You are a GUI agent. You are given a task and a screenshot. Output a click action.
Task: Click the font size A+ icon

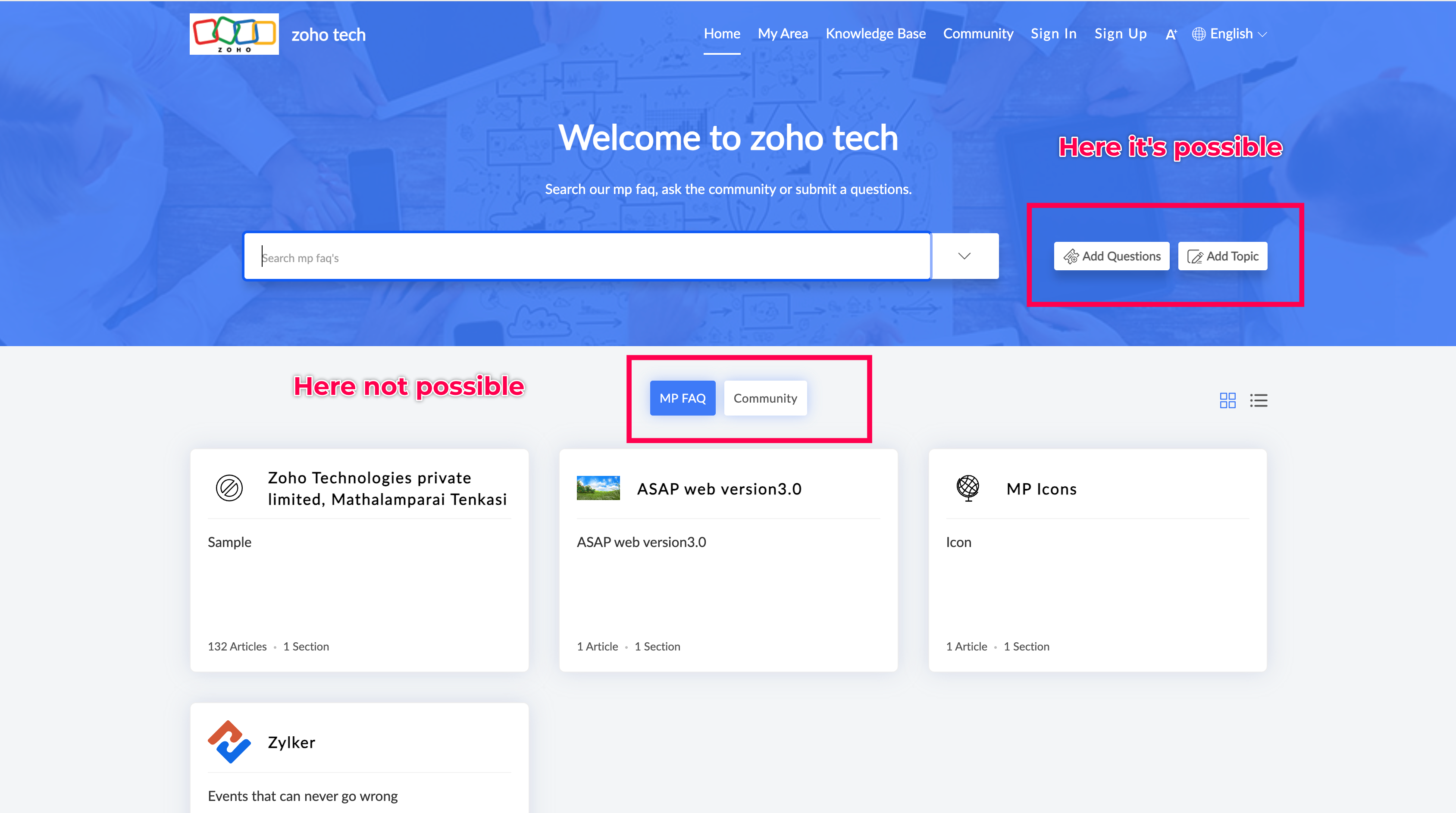coord(1171,34)
